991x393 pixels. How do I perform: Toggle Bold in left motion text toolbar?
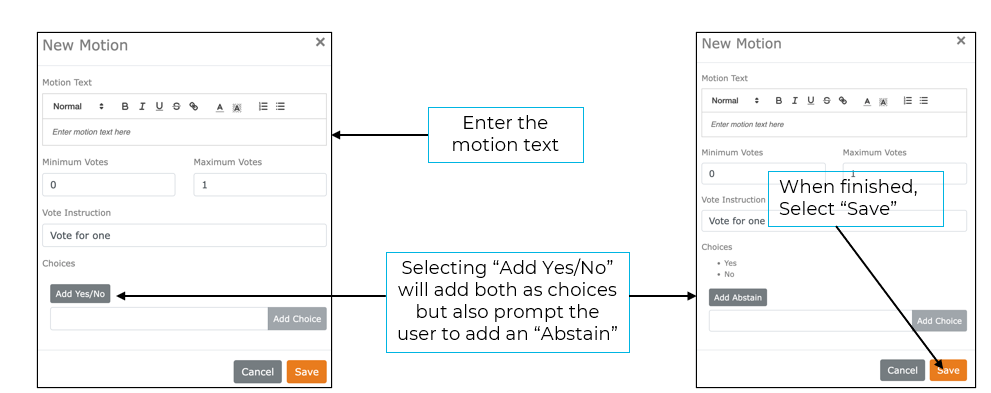click(x=125, y=107)
